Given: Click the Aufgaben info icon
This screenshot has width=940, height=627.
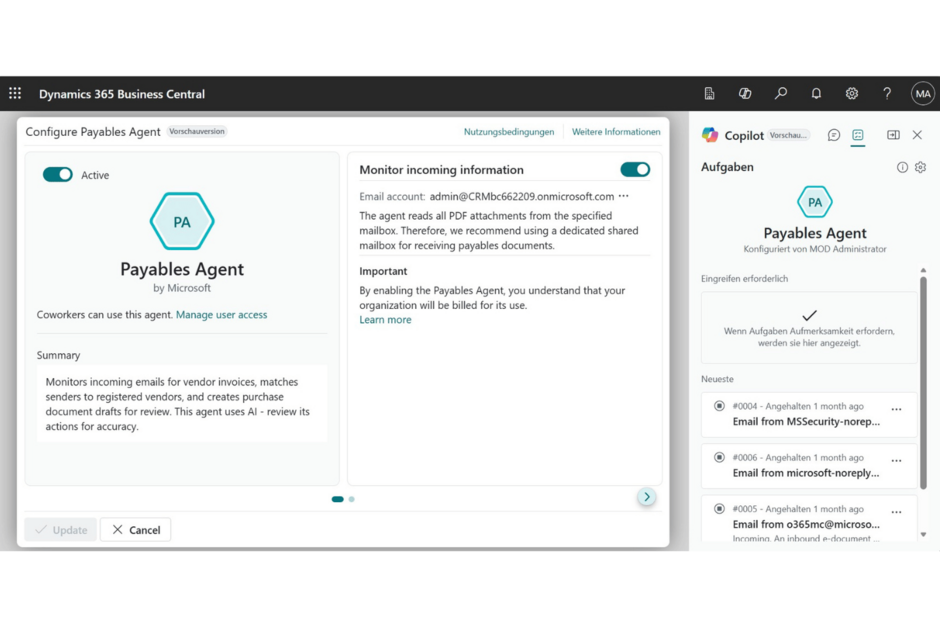Looking at the screenshot, I should click(902, 168).
